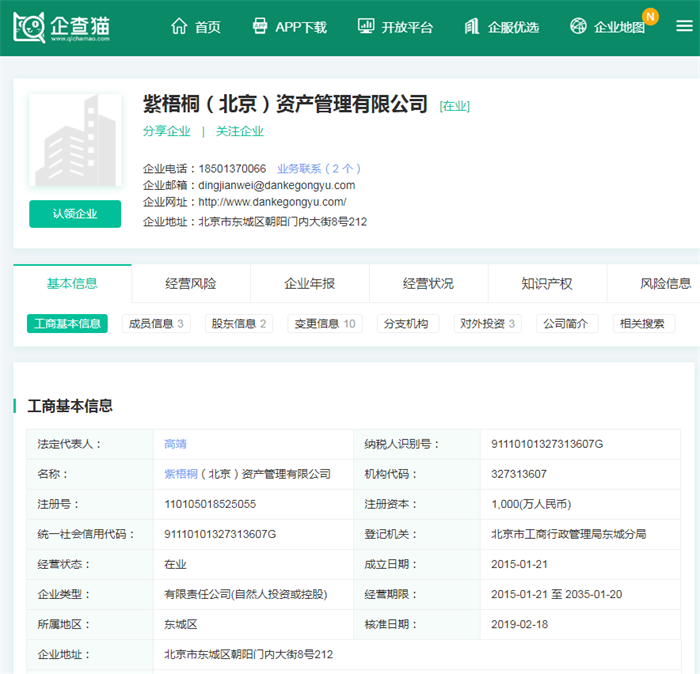Open the hamburger menu
700x674 pixels.
click(684, 26)
